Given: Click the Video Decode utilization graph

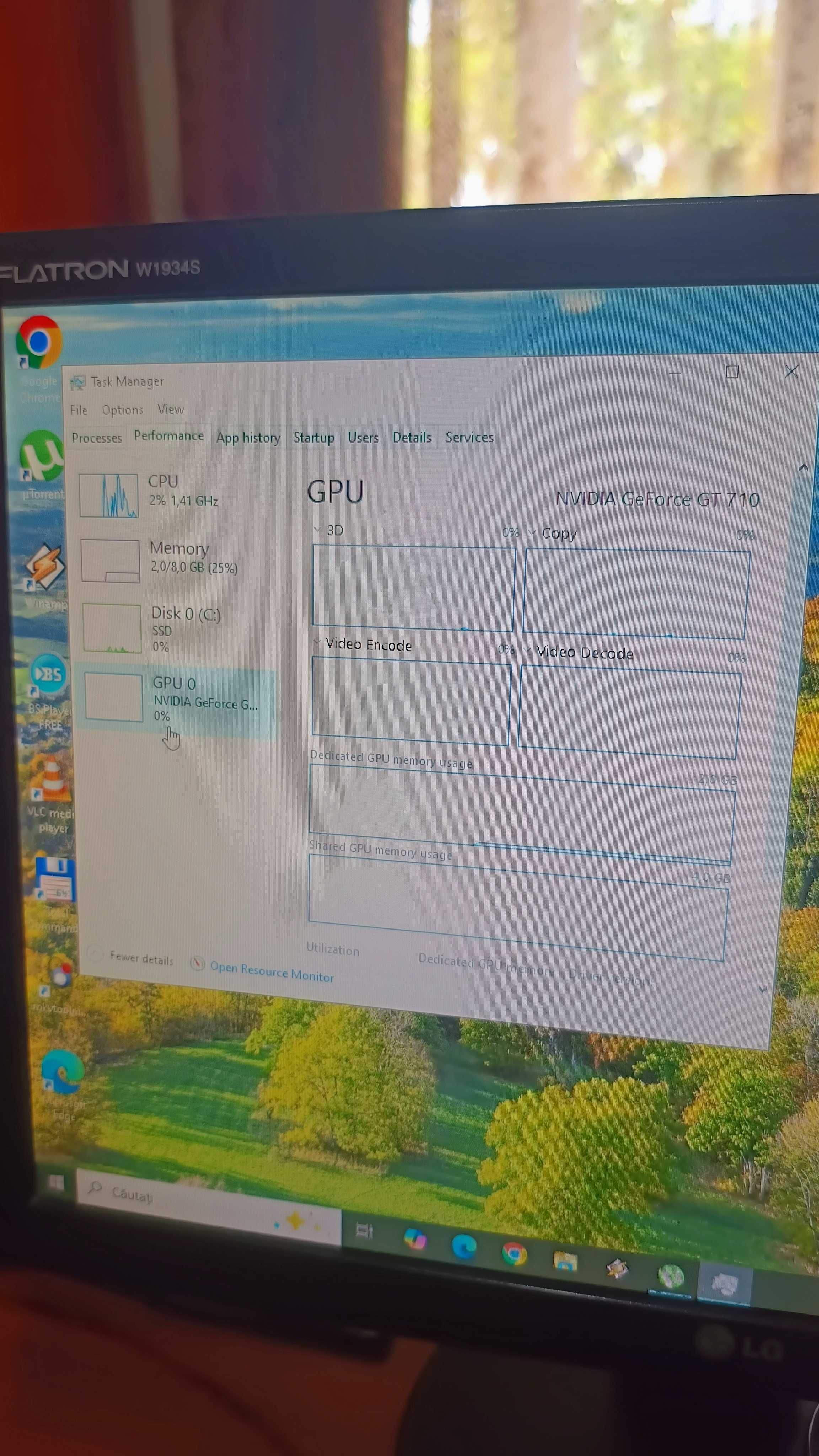Looking at the screenshot, I should 629,712.
